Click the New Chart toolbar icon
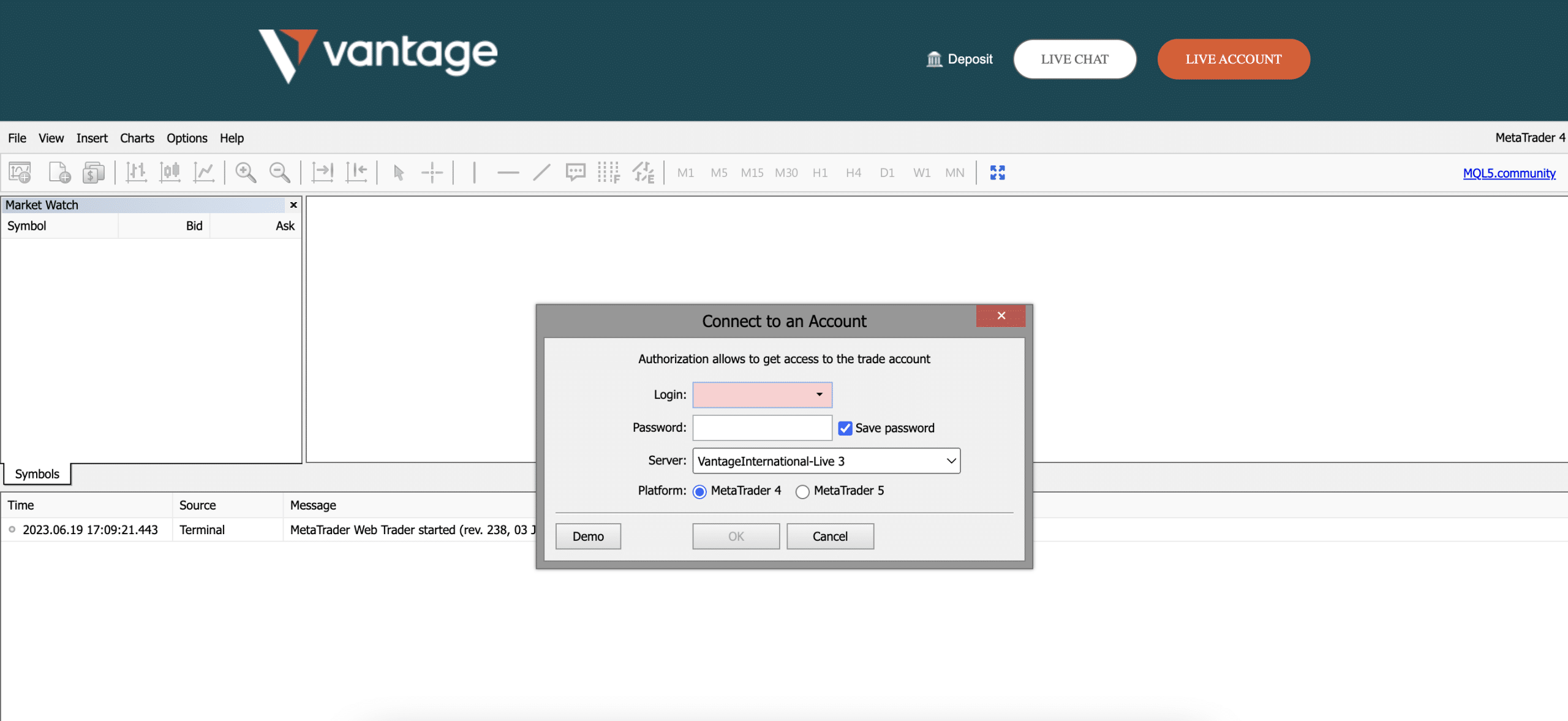Image resolution: width=1568 pixels, height=721 pixels. pyautogui.click(x=20, y=173)
